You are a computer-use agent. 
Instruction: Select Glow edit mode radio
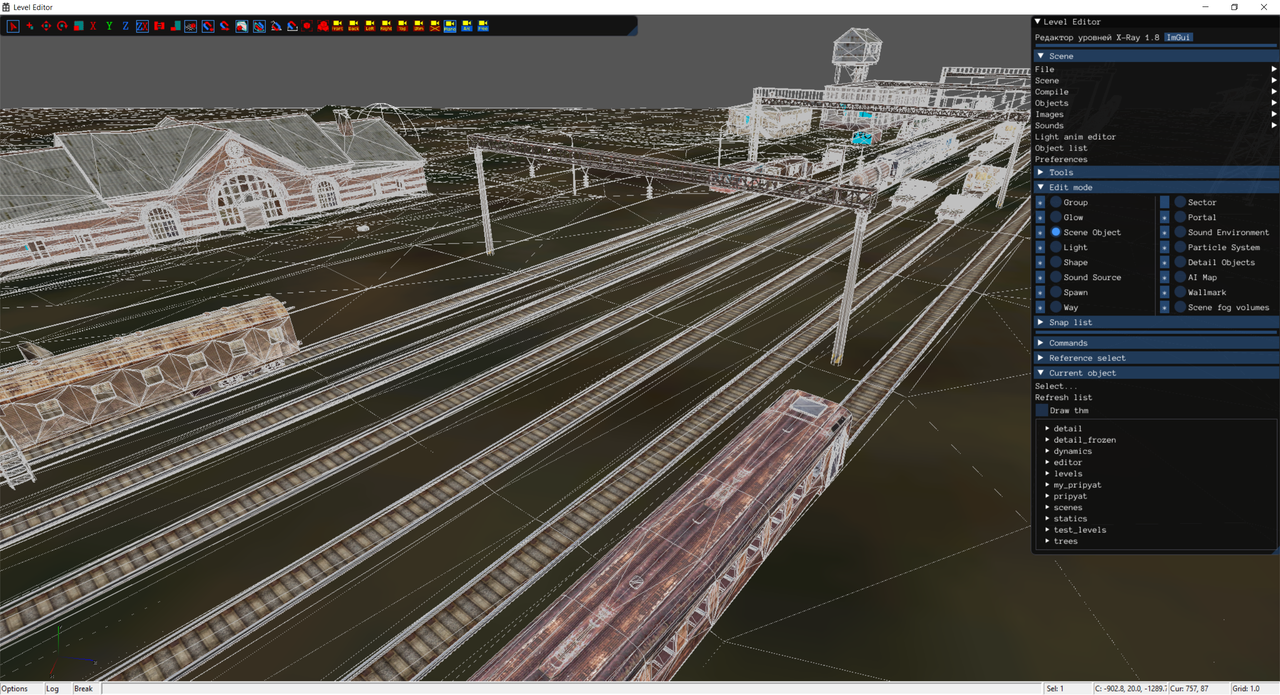[x=1056, y=217]
